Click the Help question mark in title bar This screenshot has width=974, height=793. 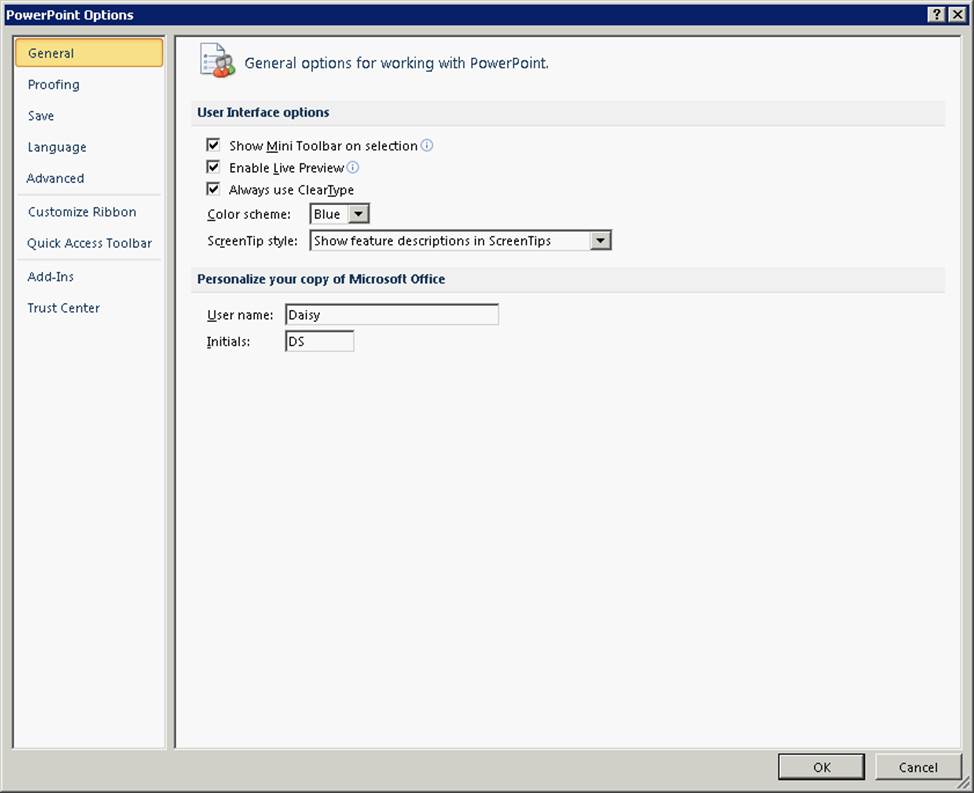(936, 14)
